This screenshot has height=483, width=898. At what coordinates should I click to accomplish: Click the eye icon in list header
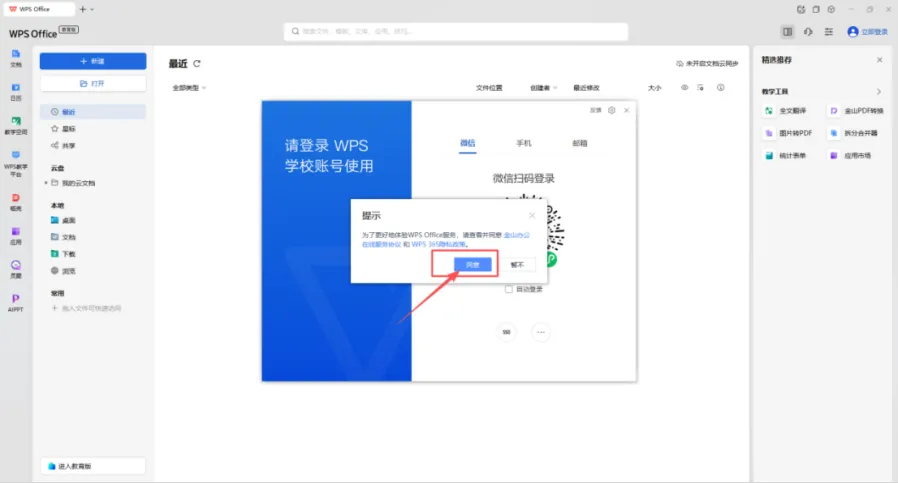coord(684,88)
